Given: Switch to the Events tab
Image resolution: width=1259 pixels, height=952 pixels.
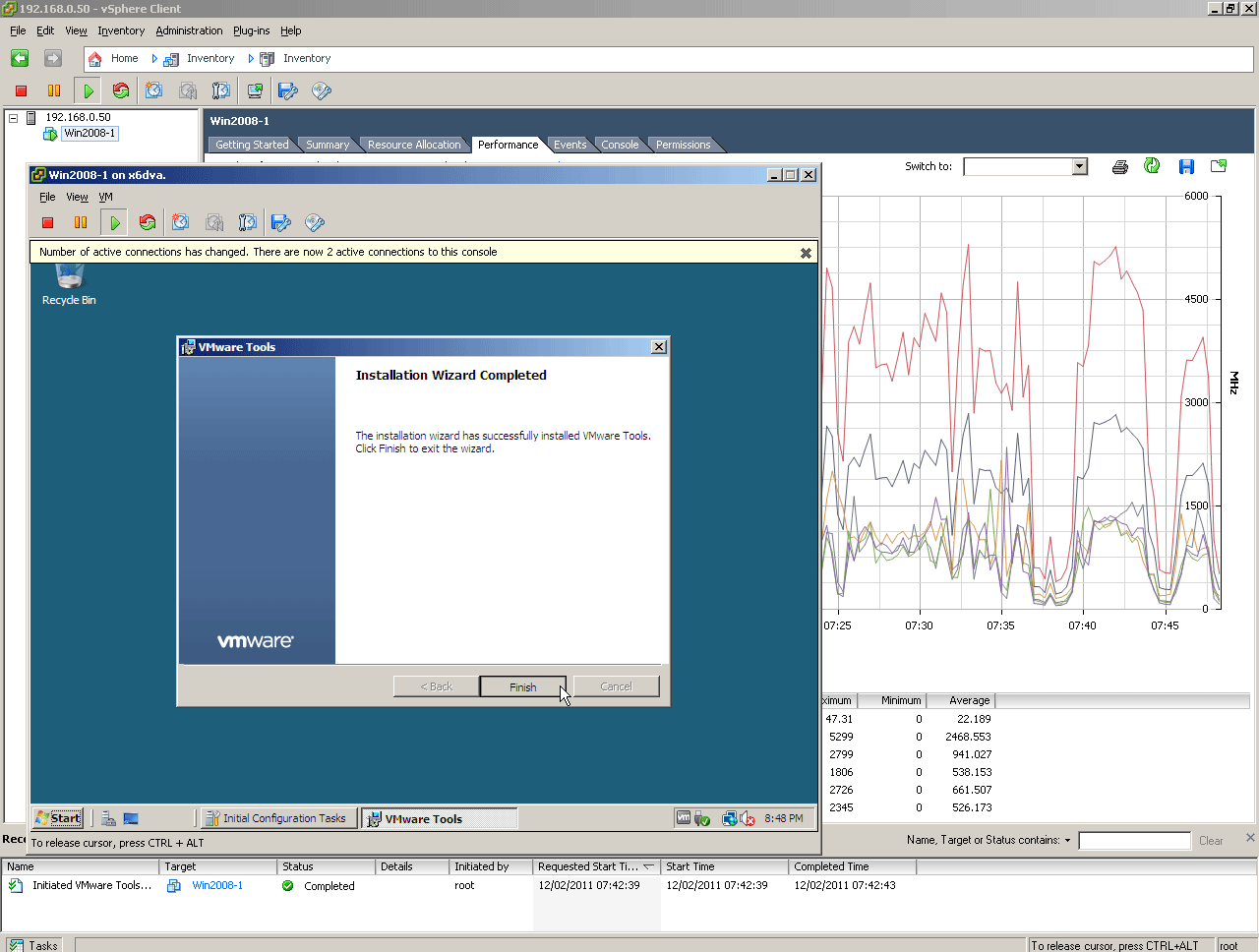Looking at the screenshot, I should click(570, 145).
